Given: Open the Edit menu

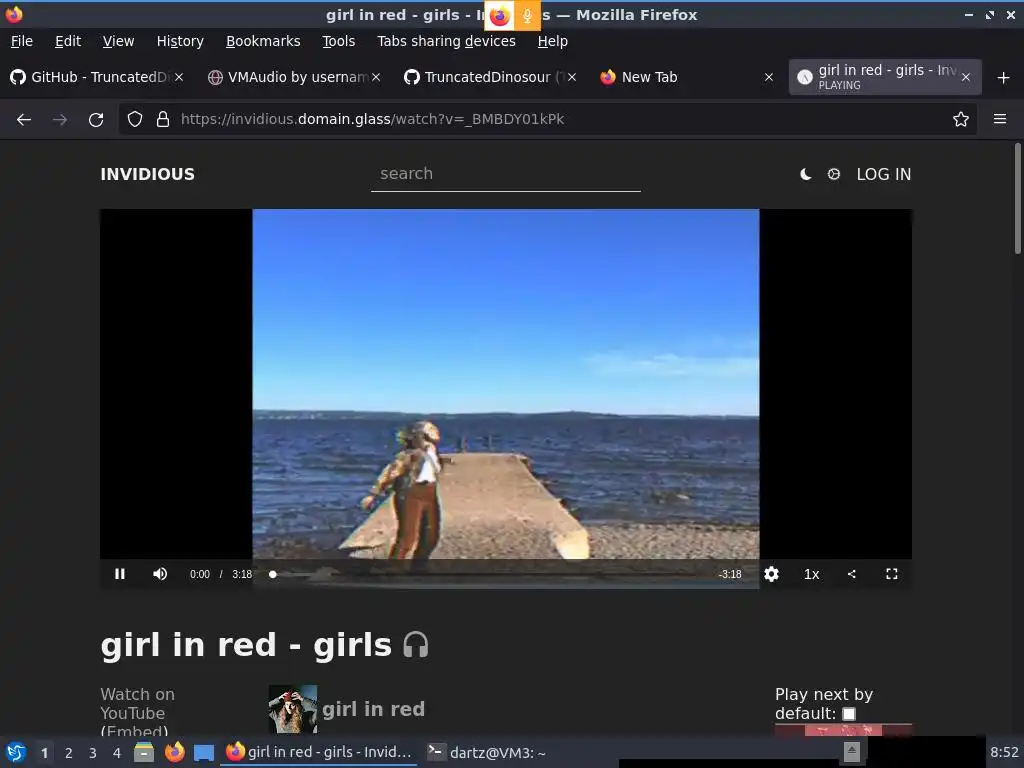Looking at the screenshot, I should [x=68, y=41].
